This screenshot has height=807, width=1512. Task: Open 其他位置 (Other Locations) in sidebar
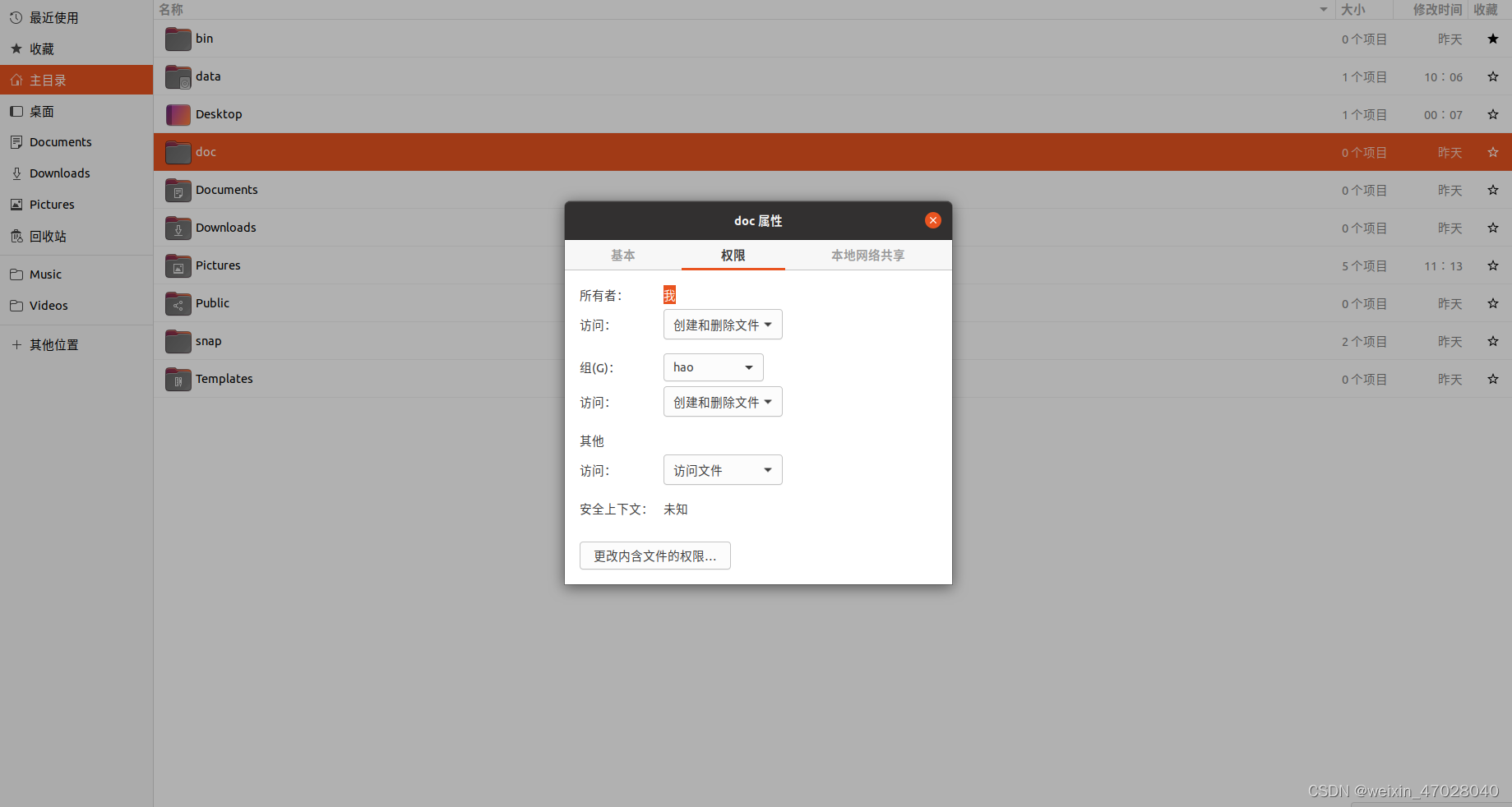coord(76,345)
